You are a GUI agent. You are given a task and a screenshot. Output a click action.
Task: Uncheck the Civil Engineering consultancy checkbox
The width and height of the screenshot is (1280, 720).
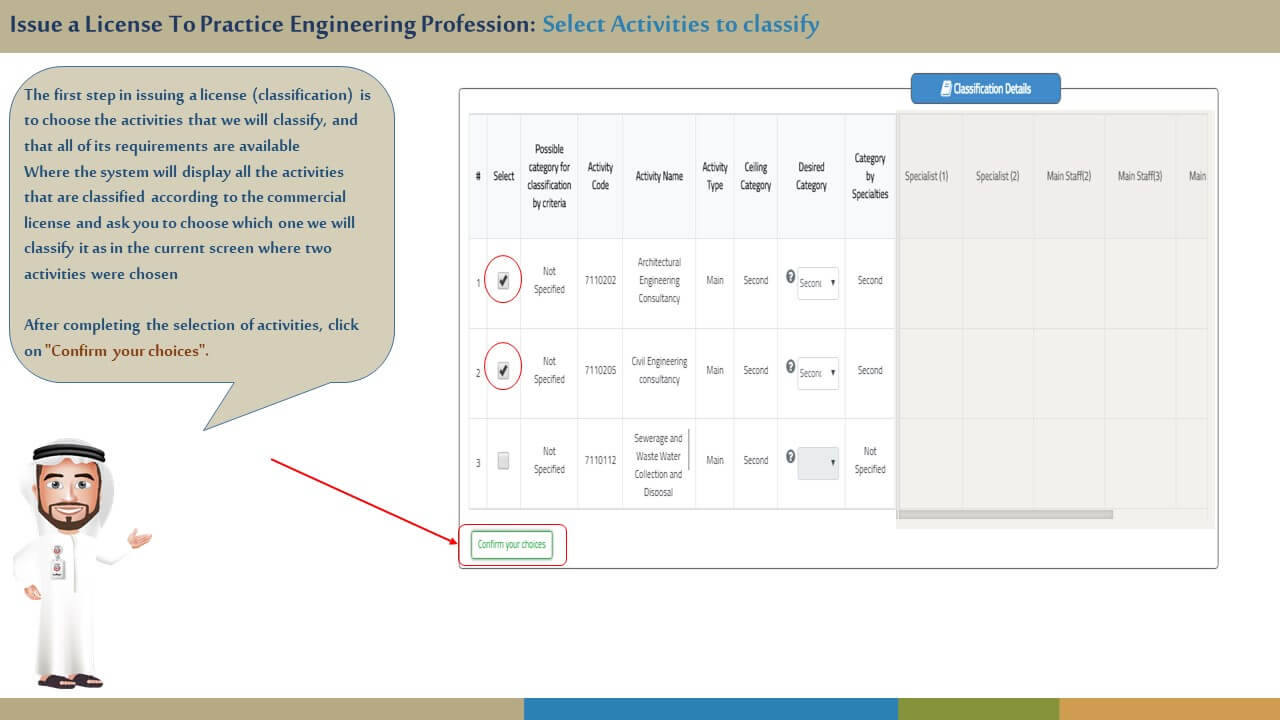503,371
